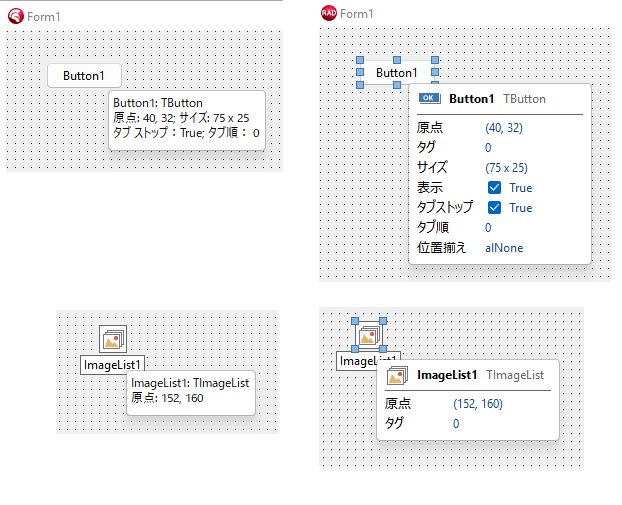
Task: Toggle the タブストップ True checkbox
Action: pos(494,207)
